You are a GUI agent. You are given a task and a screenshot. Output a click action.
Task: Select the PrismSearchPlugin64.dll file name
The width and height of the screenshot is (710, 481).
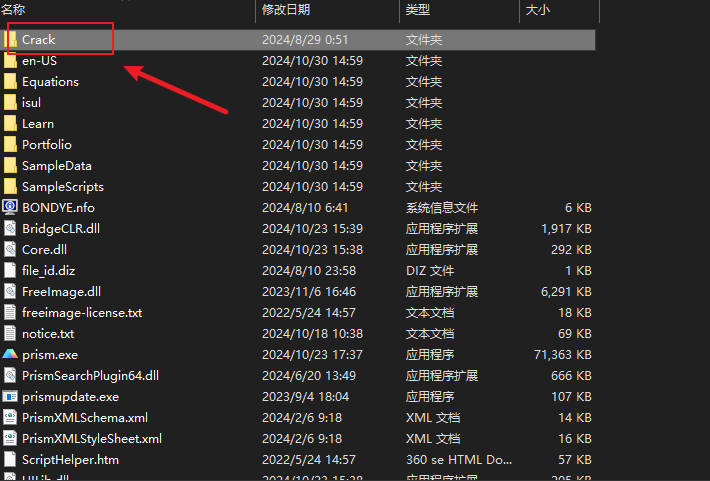coord(90,376)
